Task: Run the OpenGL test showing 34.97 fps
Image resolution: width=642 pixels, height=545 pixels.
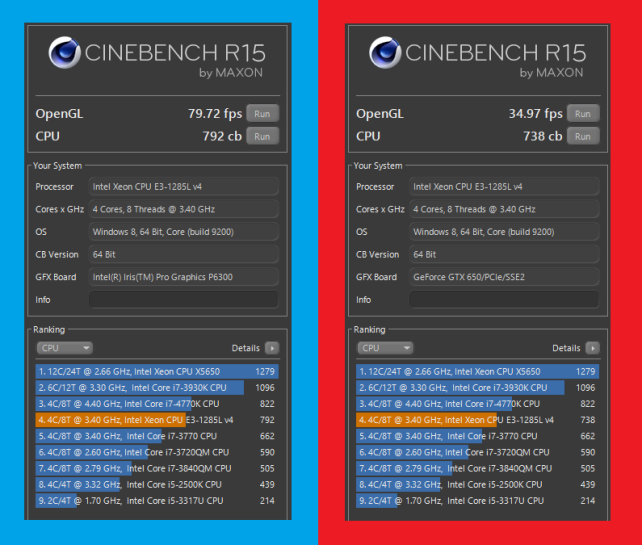Action: pos(583,114)
